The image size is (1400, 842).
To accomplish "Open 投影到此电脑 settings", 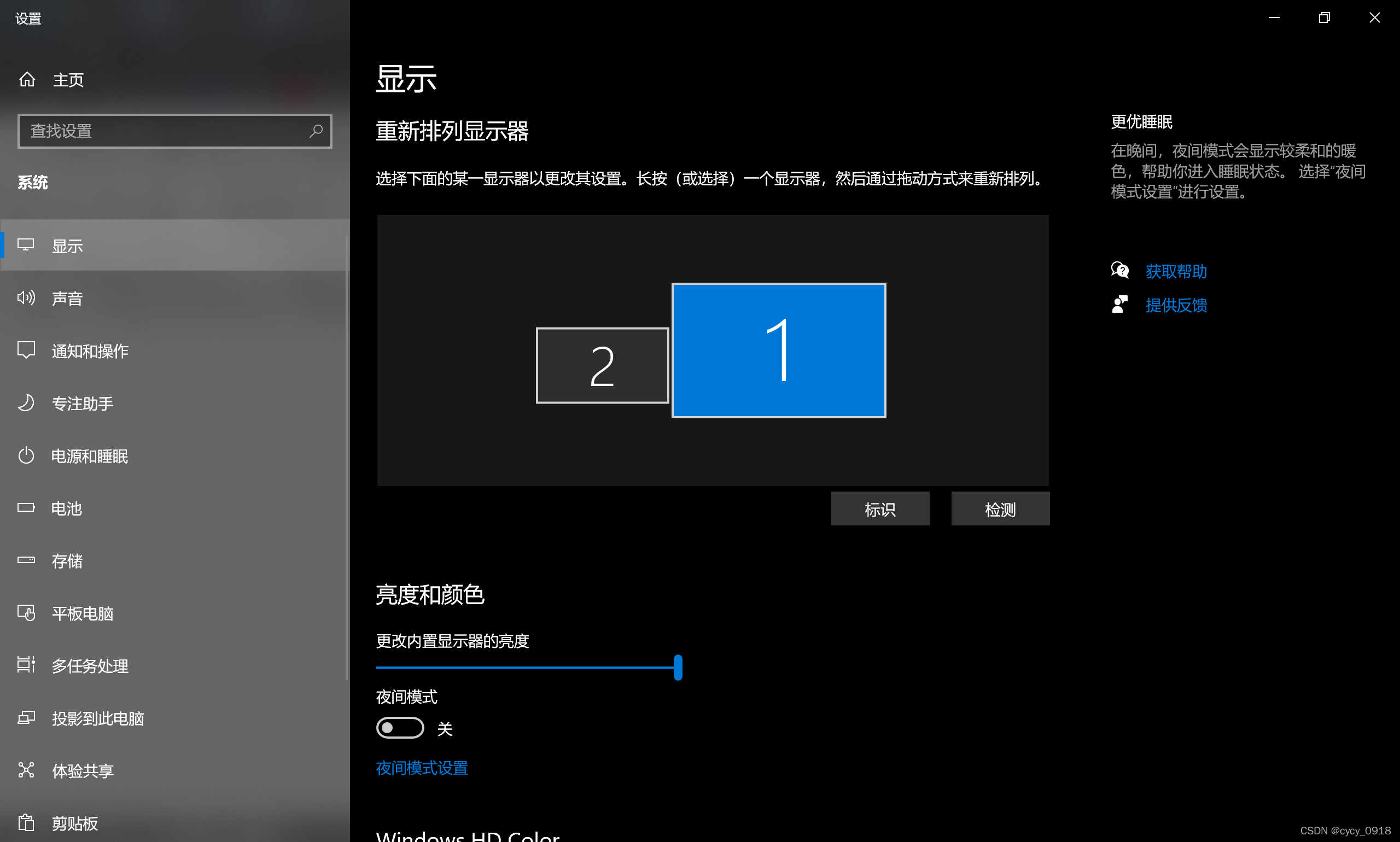I will (175, 718).
